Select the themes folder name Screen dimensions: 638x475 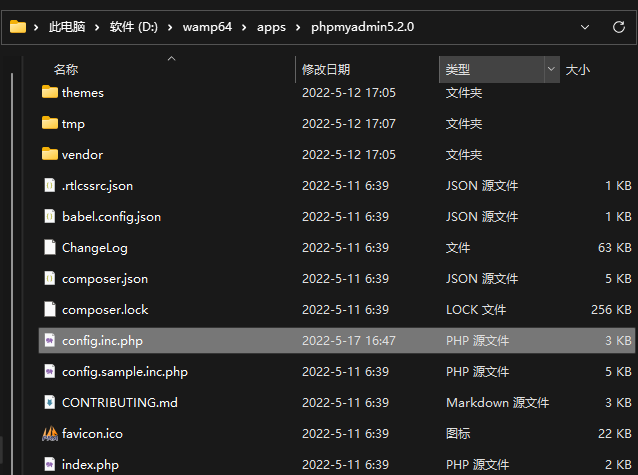83,93
